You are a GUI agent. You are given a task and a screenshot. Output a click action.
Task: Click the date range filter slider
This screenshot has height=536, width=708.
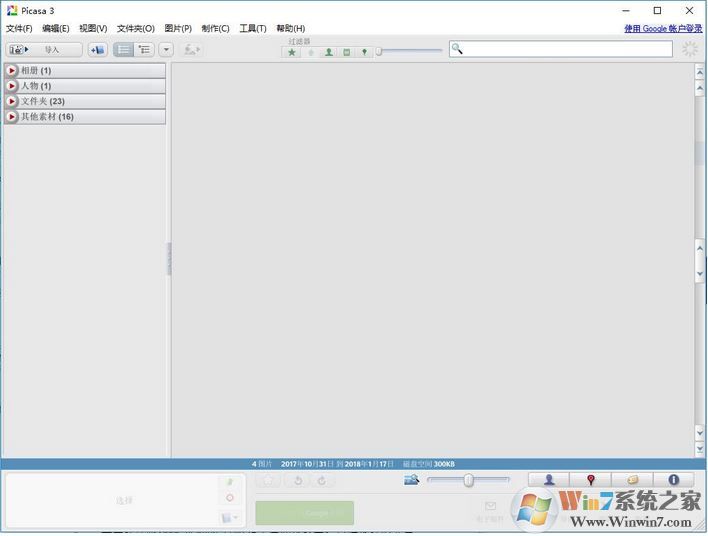pyautogui.click(x=410, y=52)
